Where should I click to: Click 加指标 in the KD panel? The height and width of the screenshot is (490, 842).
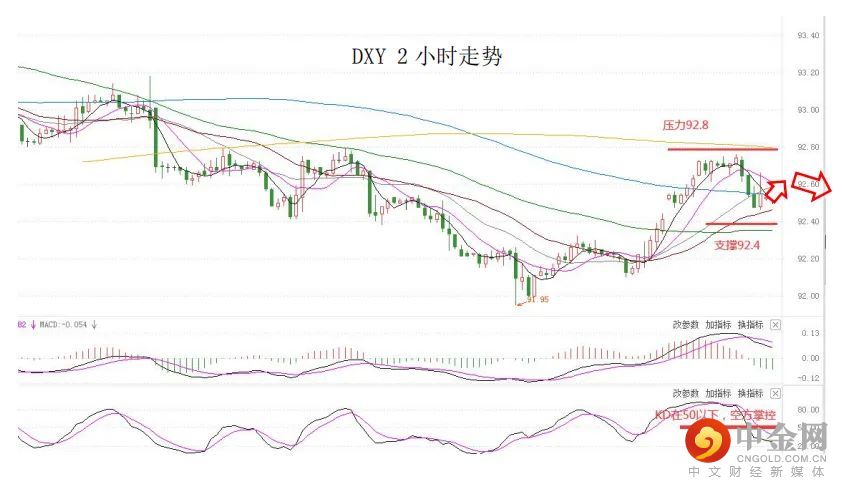tap(718, 394)
